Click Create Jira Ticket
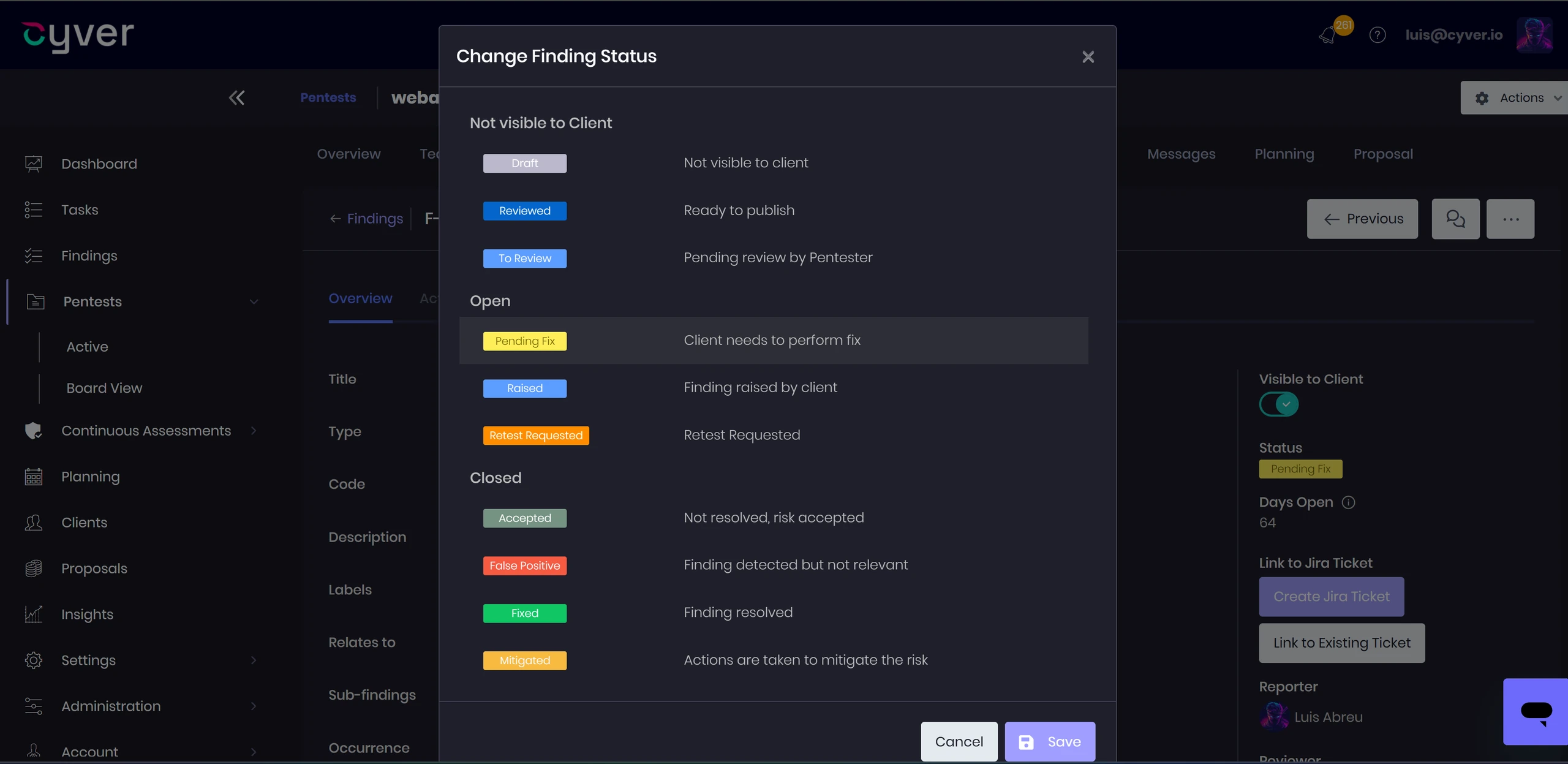Image resolution: width=1568 pixels, height=764 pixels. (x=1332, y=597)
